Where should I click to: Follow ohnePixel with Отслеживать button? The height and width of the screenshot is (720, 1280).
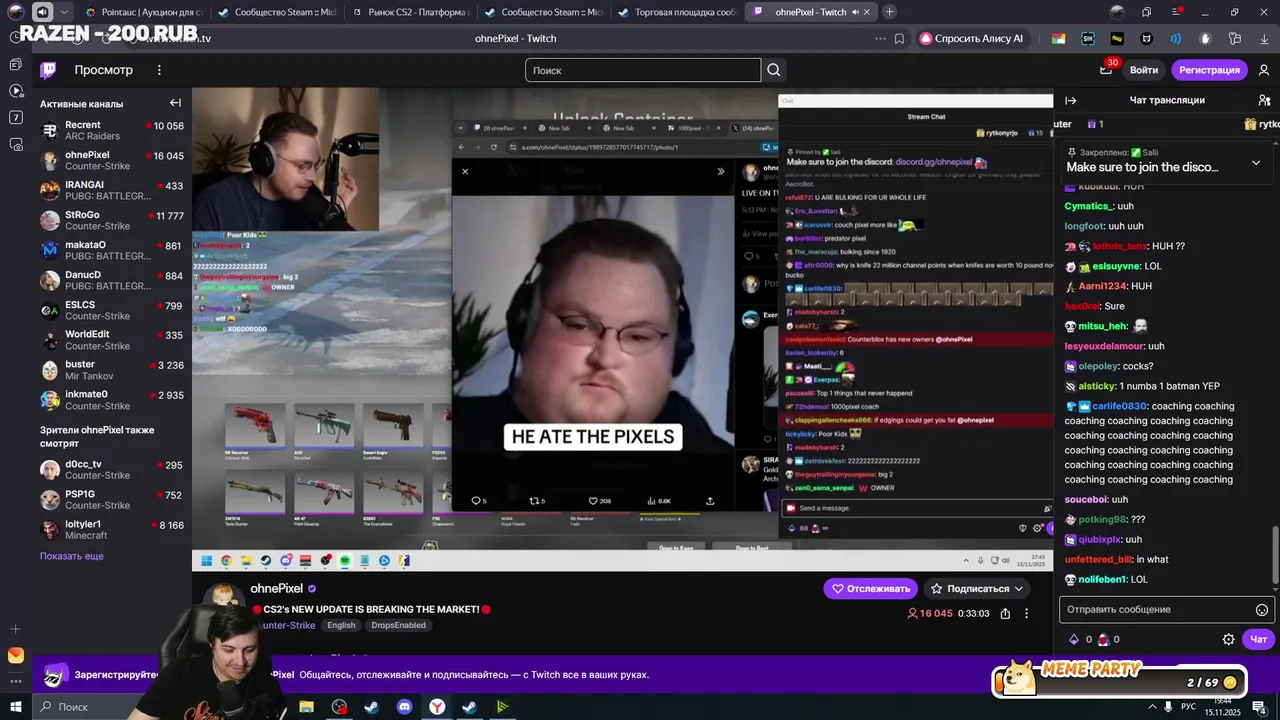click(x=871, y=588)
